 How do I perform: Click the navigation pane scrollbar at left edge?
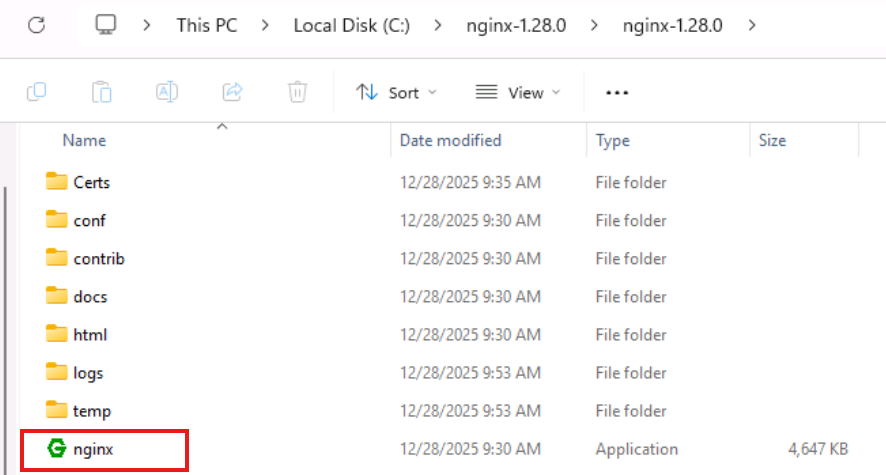point(6,330)
